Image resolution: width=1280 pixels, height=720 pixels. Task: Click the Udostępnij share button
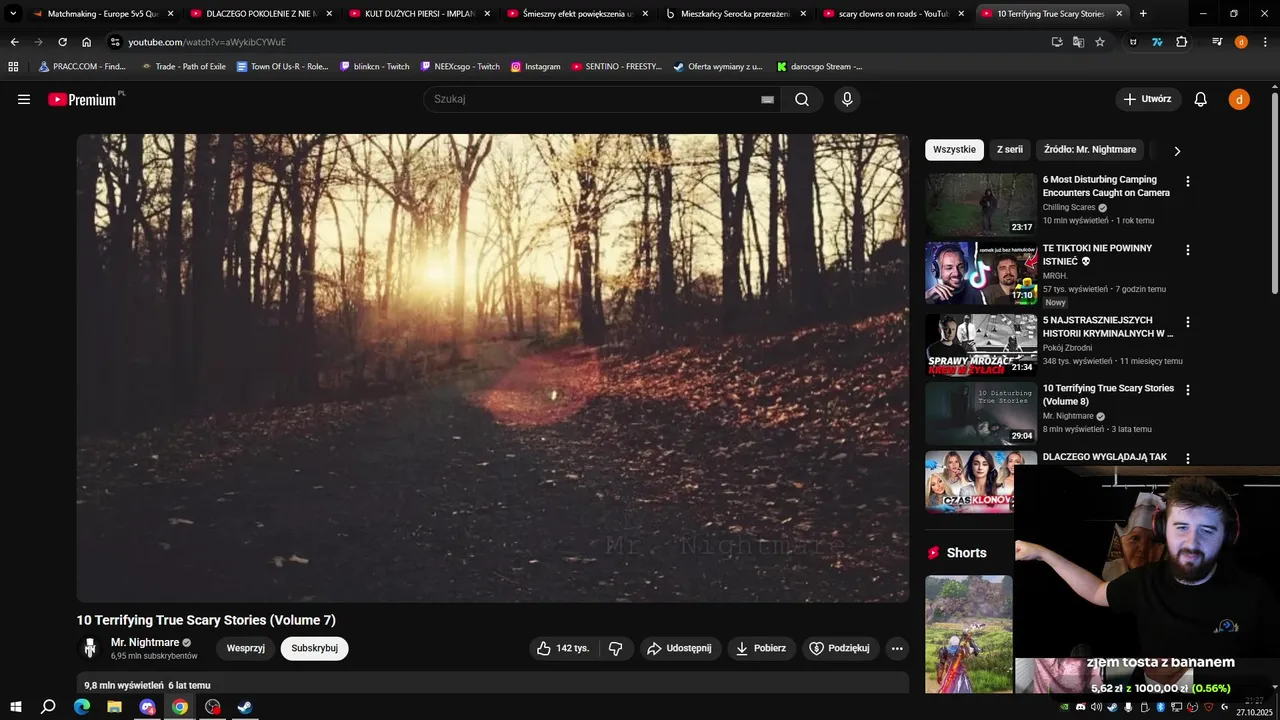(680, 648)
